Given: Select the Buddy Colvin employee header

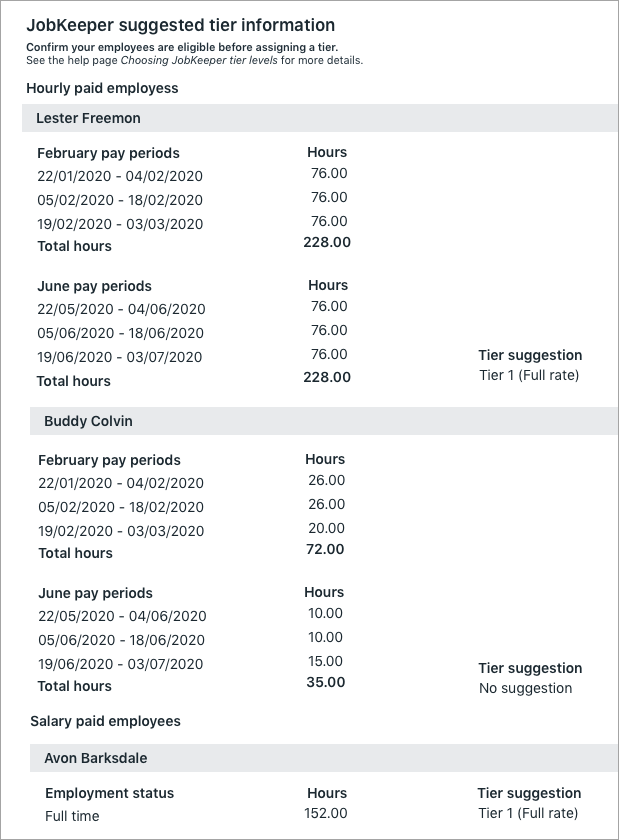Looking at the screenshot, I should click(88, 421).
